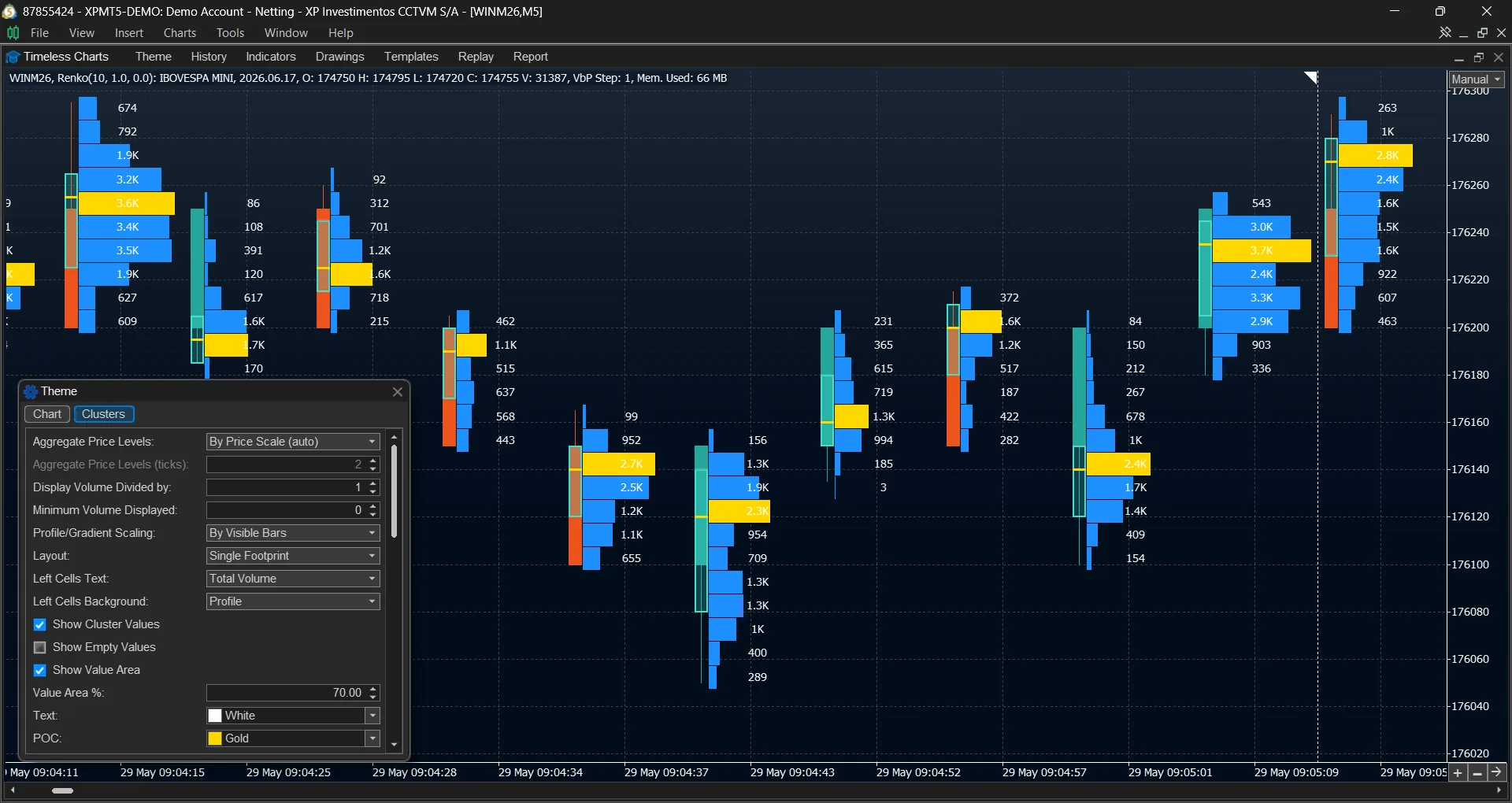Click the horizontal chart scrollbar thumb
This screenshot has height=803, width=1512.
pos(62,790)
